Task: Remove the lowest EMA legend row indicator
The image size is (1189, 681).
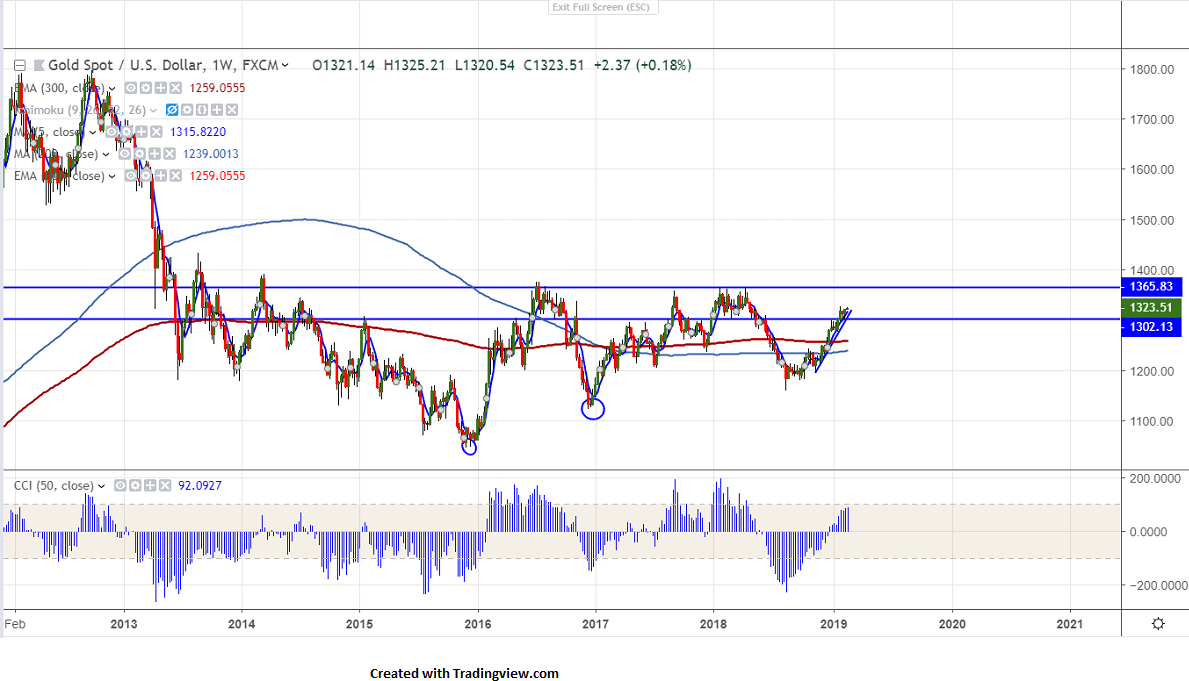Action: click(175, 176)
